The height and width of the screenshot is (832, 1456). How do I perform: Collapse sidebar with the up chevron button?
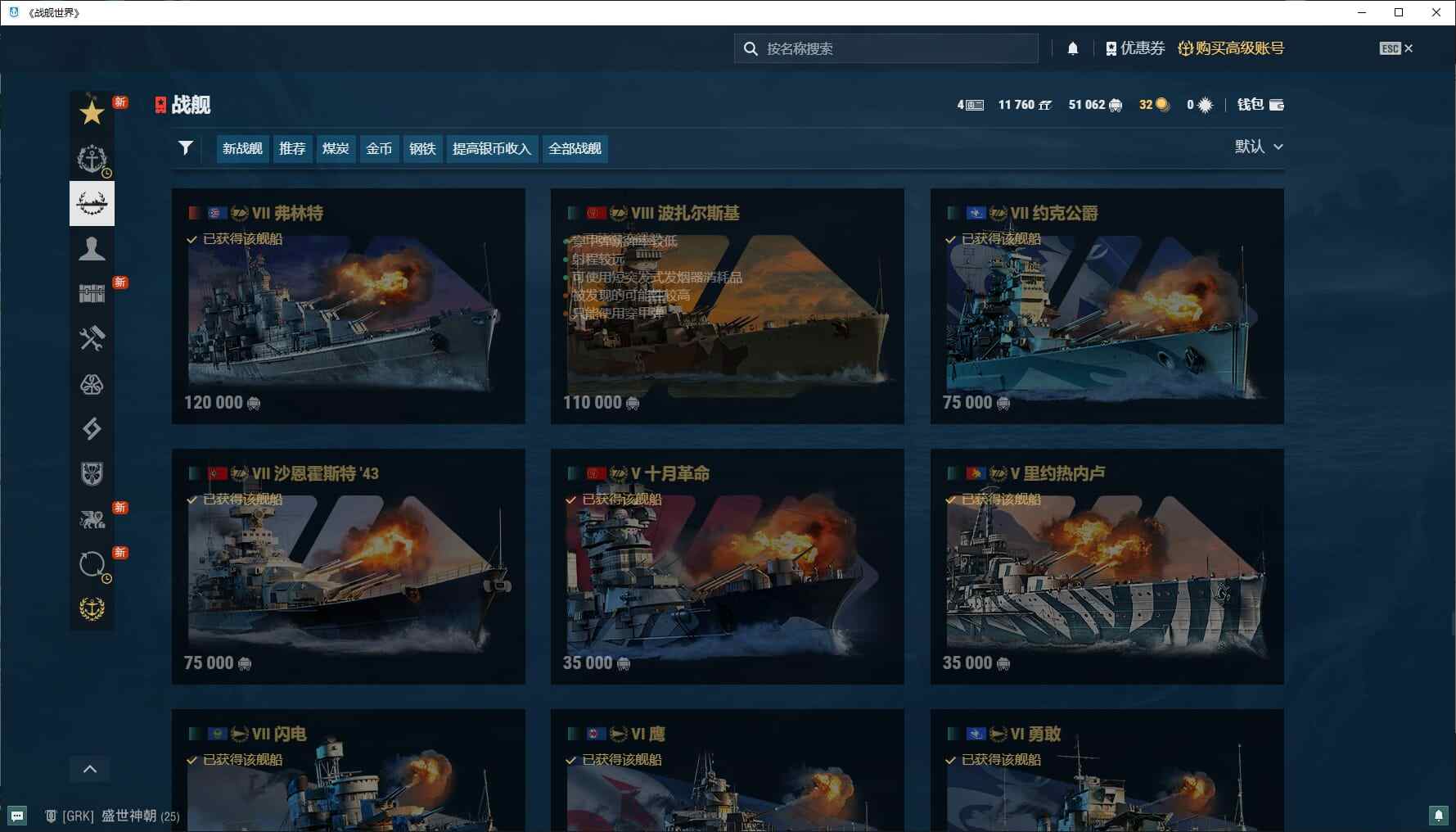[x=90, y=769]
